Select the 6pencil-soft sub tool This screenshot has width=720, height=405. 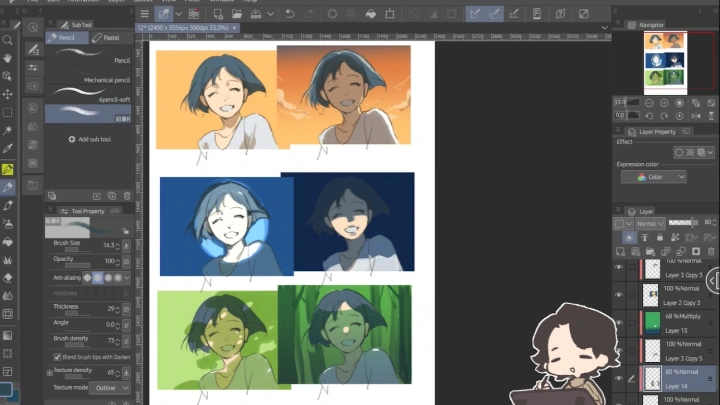(x=88, y=96)
